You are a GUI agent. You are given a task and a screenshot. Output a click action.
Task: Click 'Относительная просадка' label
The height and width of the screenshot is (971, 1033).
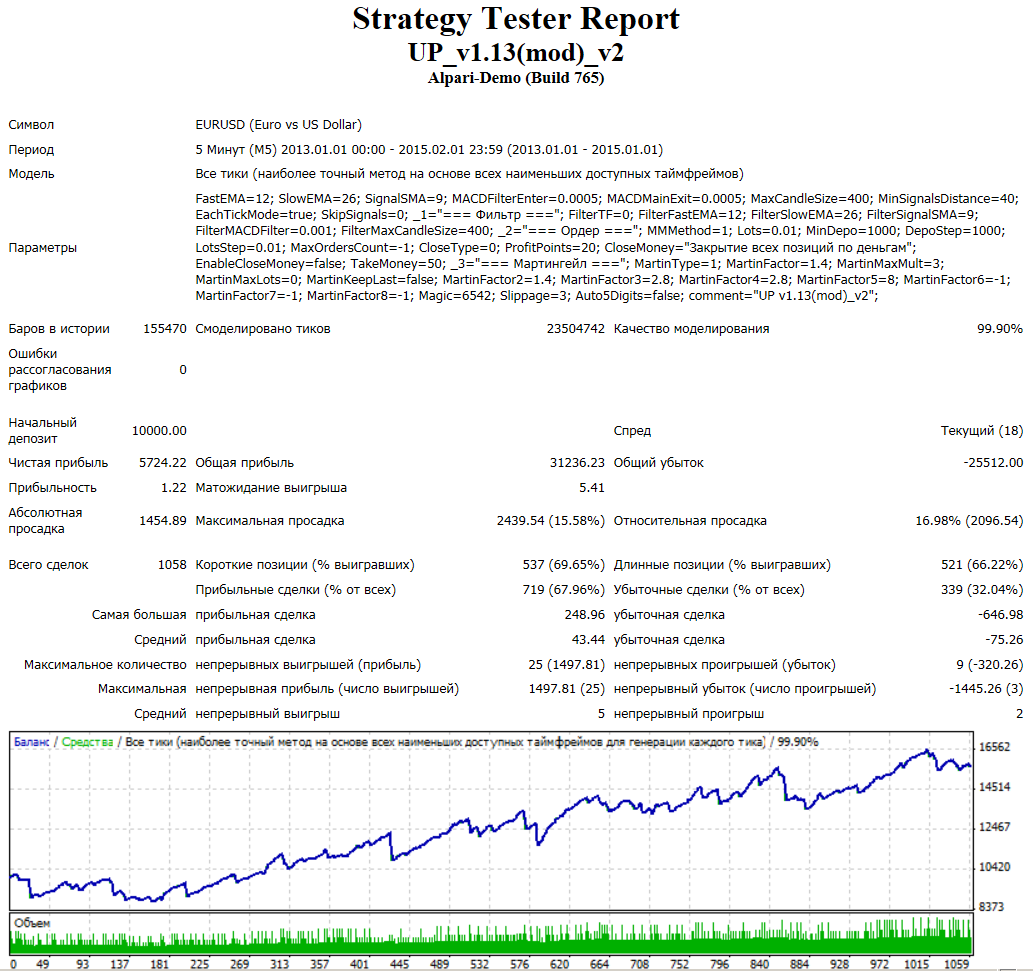[x=690, y=521]
